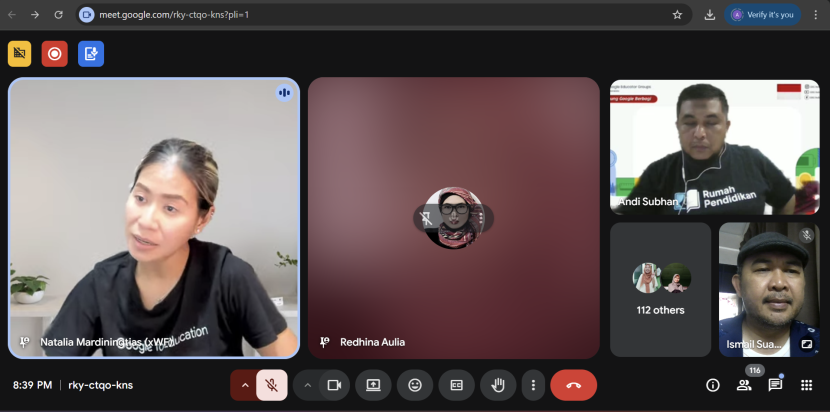Click the Verify it's you profile button
The width and height of the screenshot is (830, 412).
click(764, 15)
